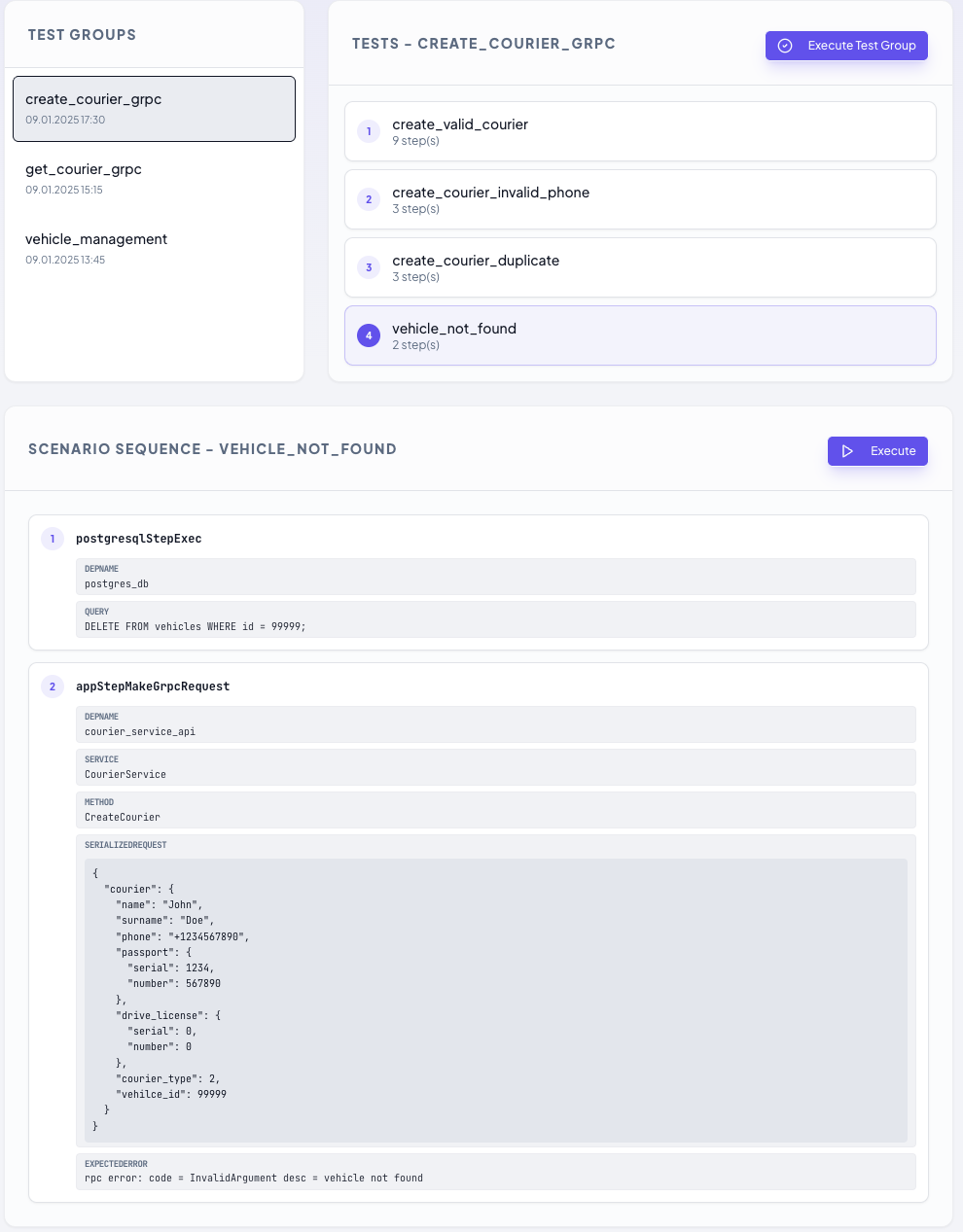Click the expected error message field
The width and height of the screenshot is (963, 1232).
pyautogui.click(x=496, y=1172)
